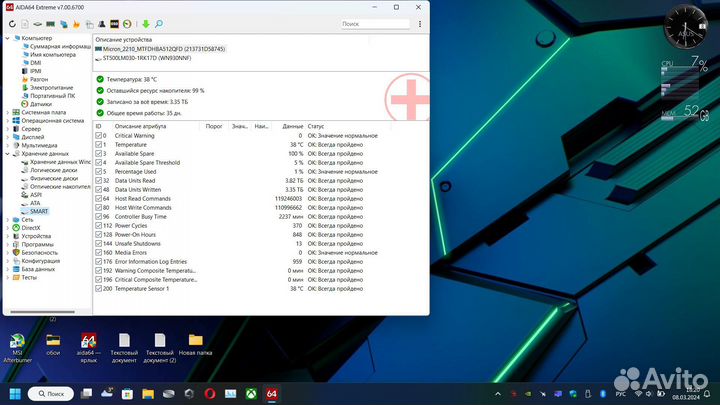Sort by Порог column header

click(214, 126)
